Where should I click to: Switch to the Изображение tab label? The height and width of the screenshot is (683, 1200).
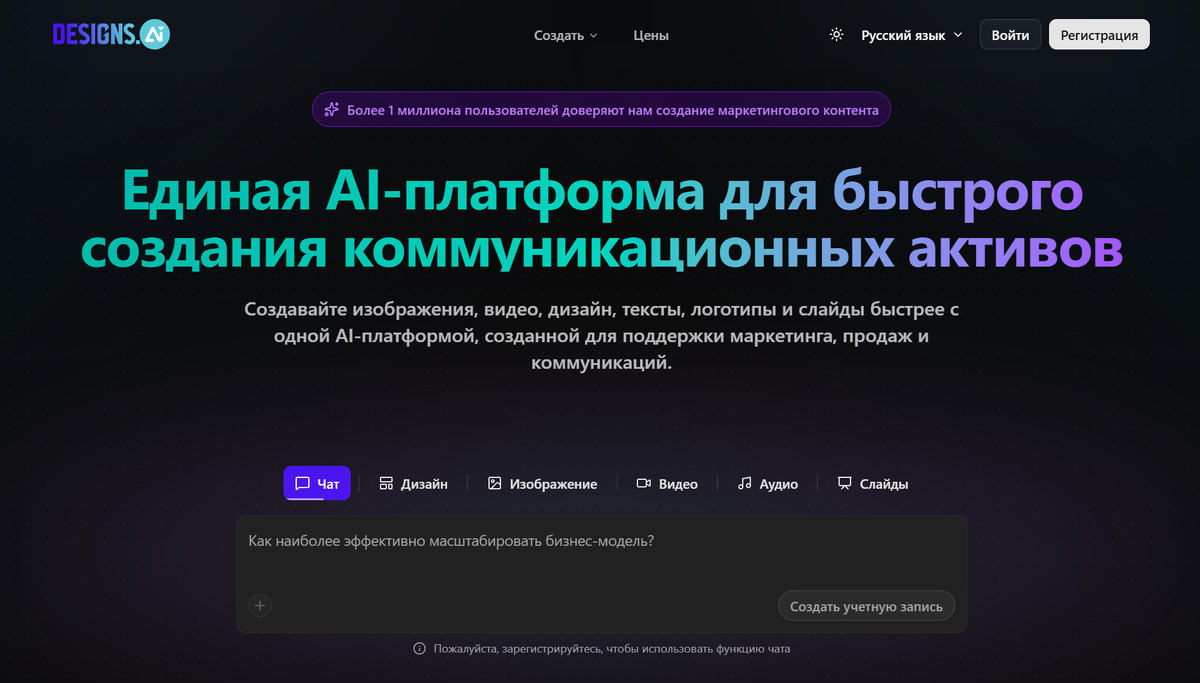553,484
